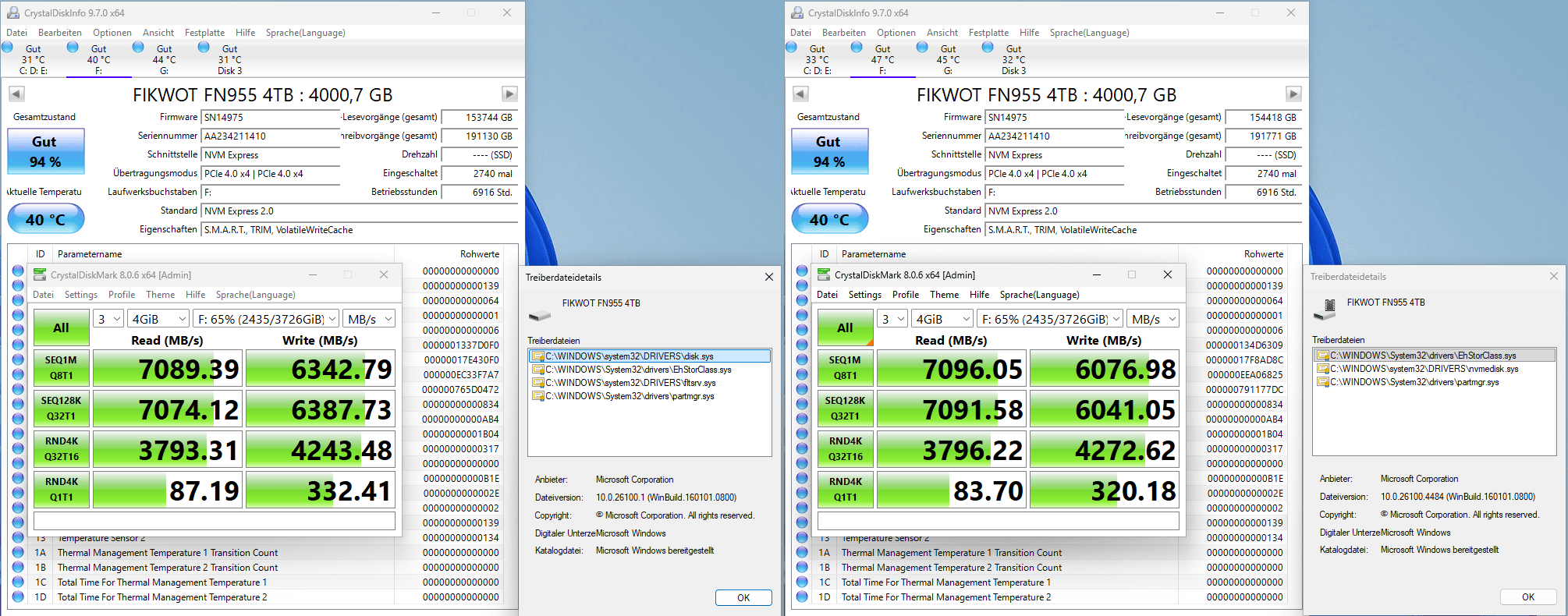Open Ansicht menu in right CrystalDiskInfo window

(942, 33)
